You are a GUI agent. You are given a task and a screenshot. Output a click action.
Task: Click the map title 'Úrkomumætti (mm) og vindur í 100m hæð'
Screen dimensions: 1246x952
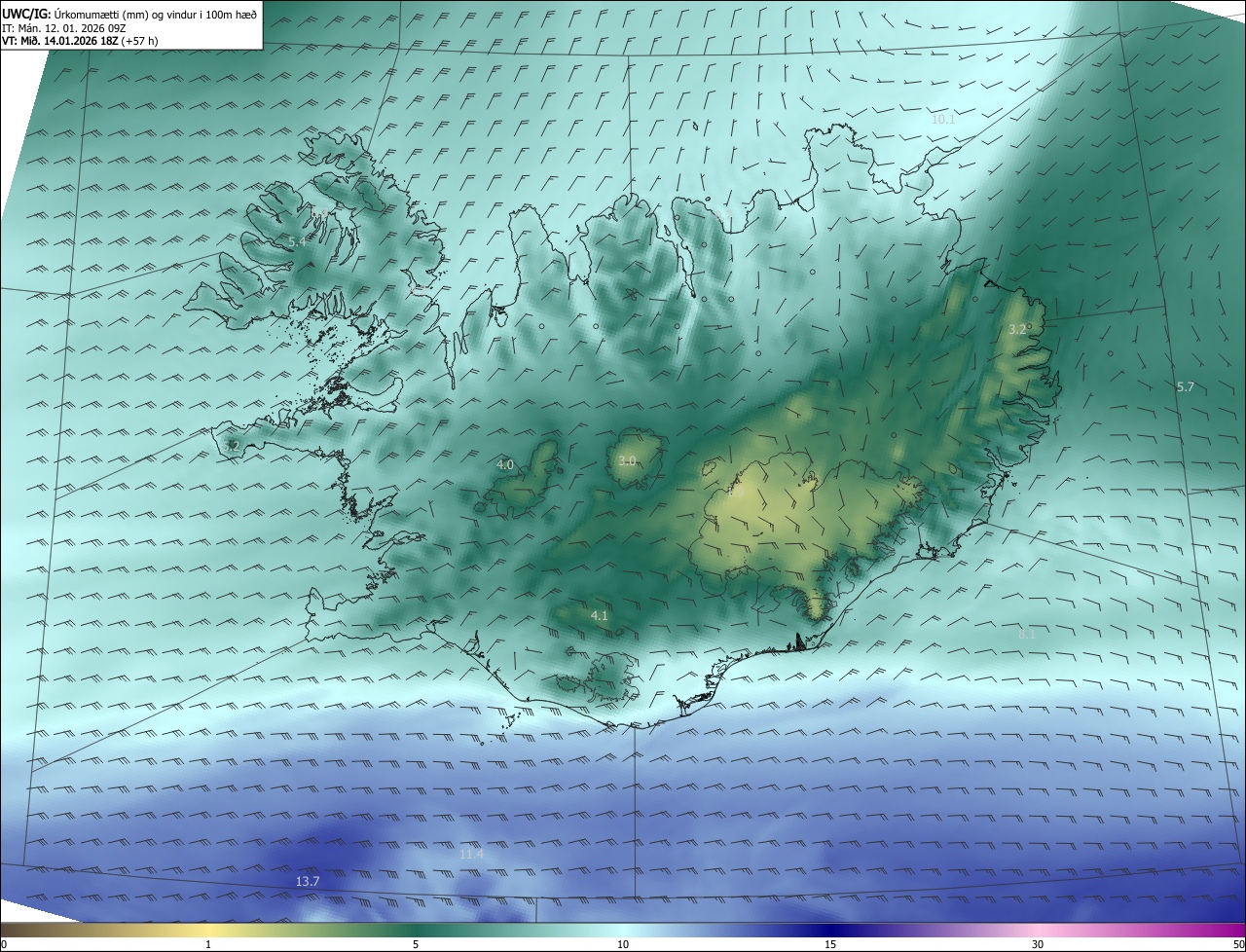coord(155,14)
